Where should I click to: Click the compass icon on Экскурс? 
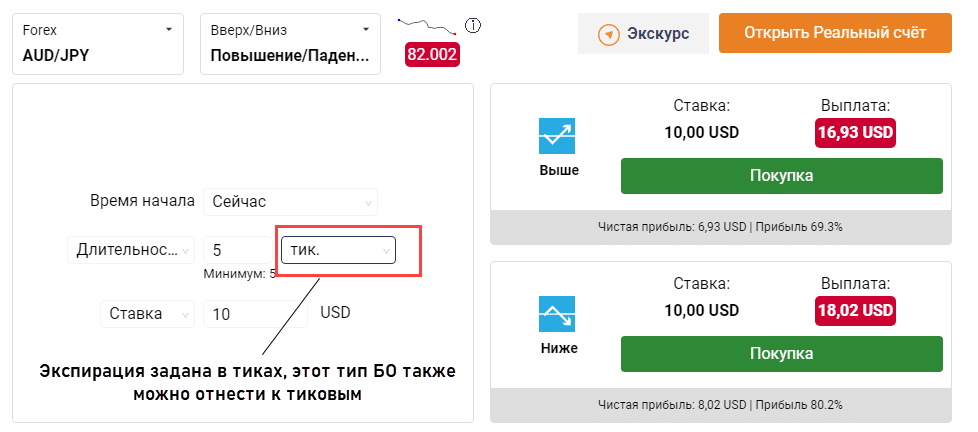click(x=609, y=34)
